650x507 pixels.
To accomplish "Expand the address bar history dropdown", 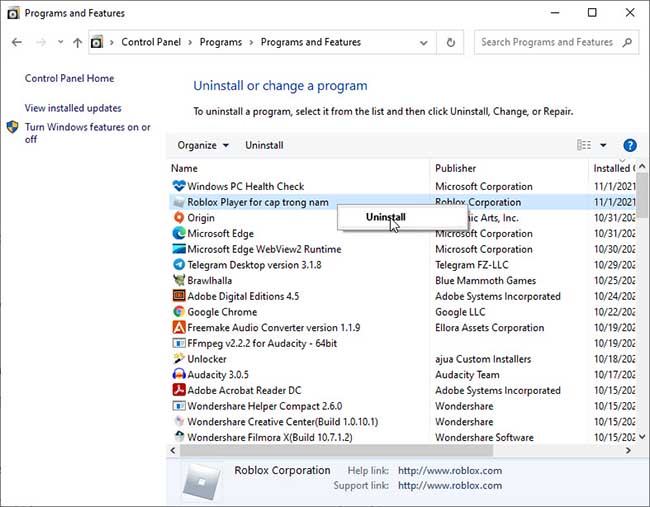I will click(423, 42).
